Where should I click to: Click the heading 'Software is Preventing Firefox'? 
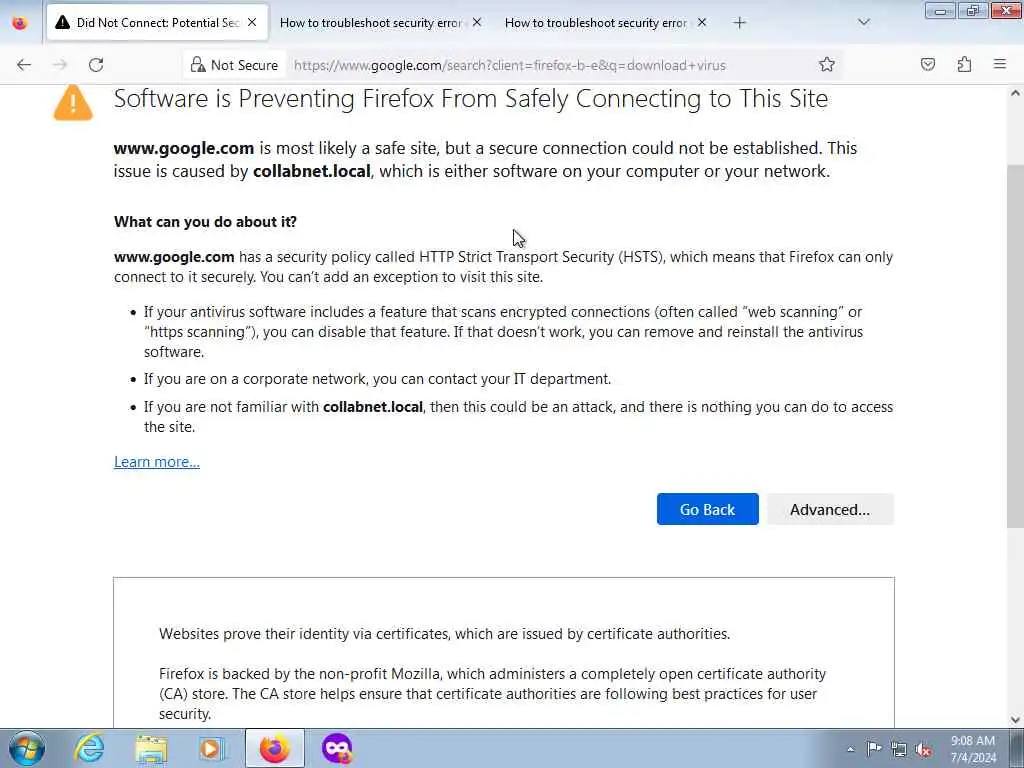[x=470, y=99]
